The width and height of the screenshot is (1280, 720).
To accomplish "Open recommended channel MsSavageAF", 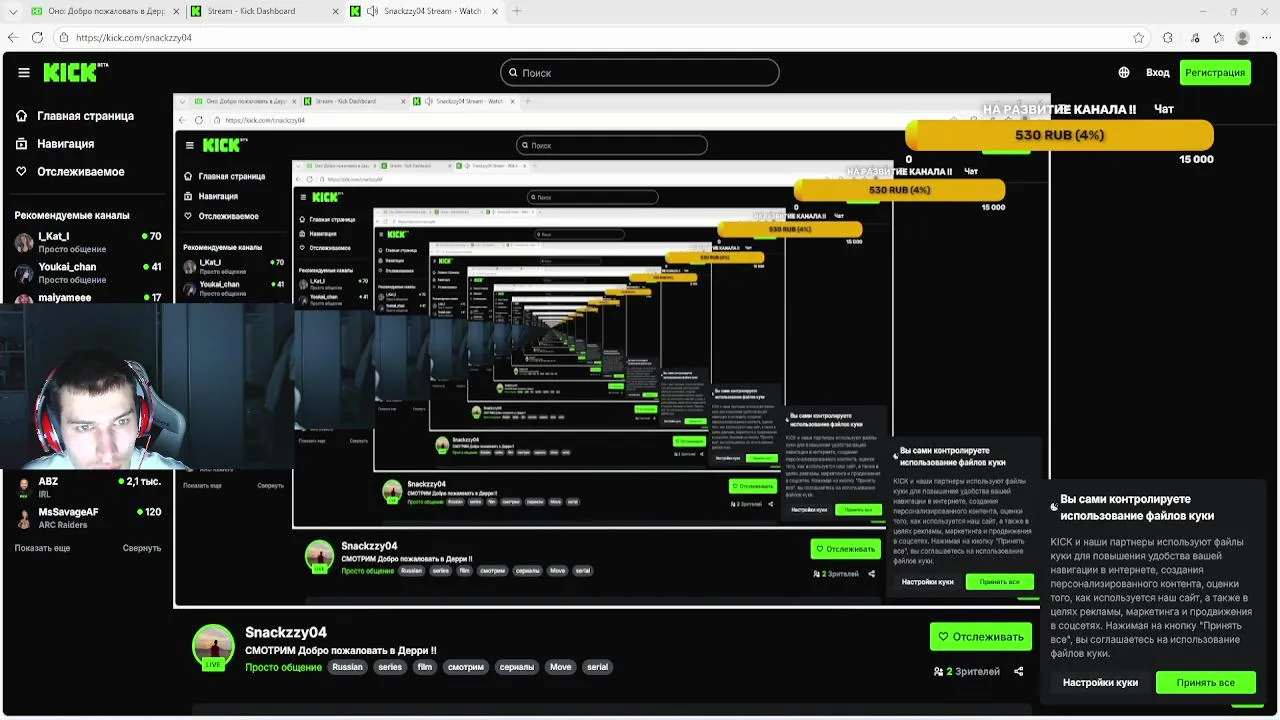I will coord(88,518).
